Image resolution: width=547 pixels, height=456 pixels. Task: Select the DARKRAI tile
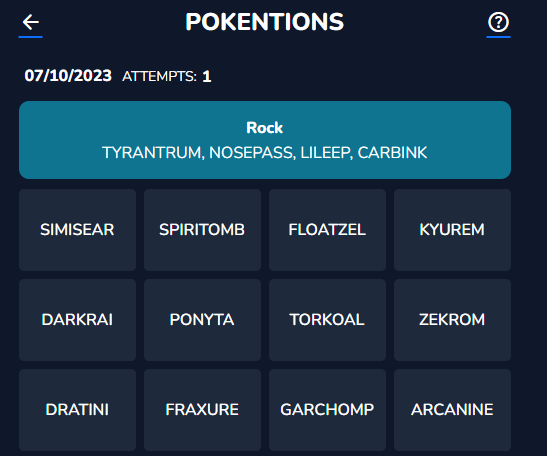tap(77, 320)
